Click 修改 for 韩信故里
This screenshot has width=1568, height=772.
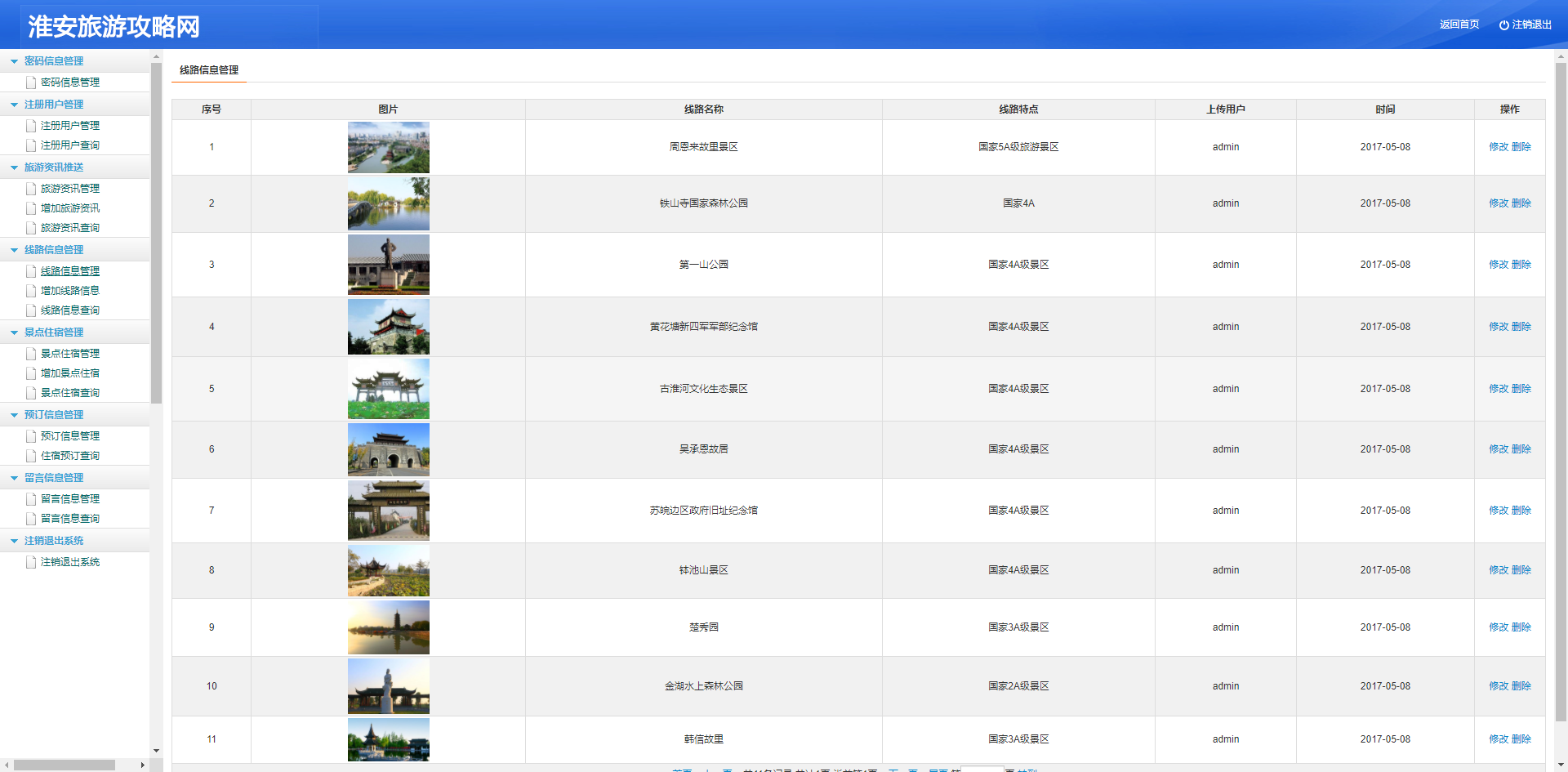click(1499, 739)
